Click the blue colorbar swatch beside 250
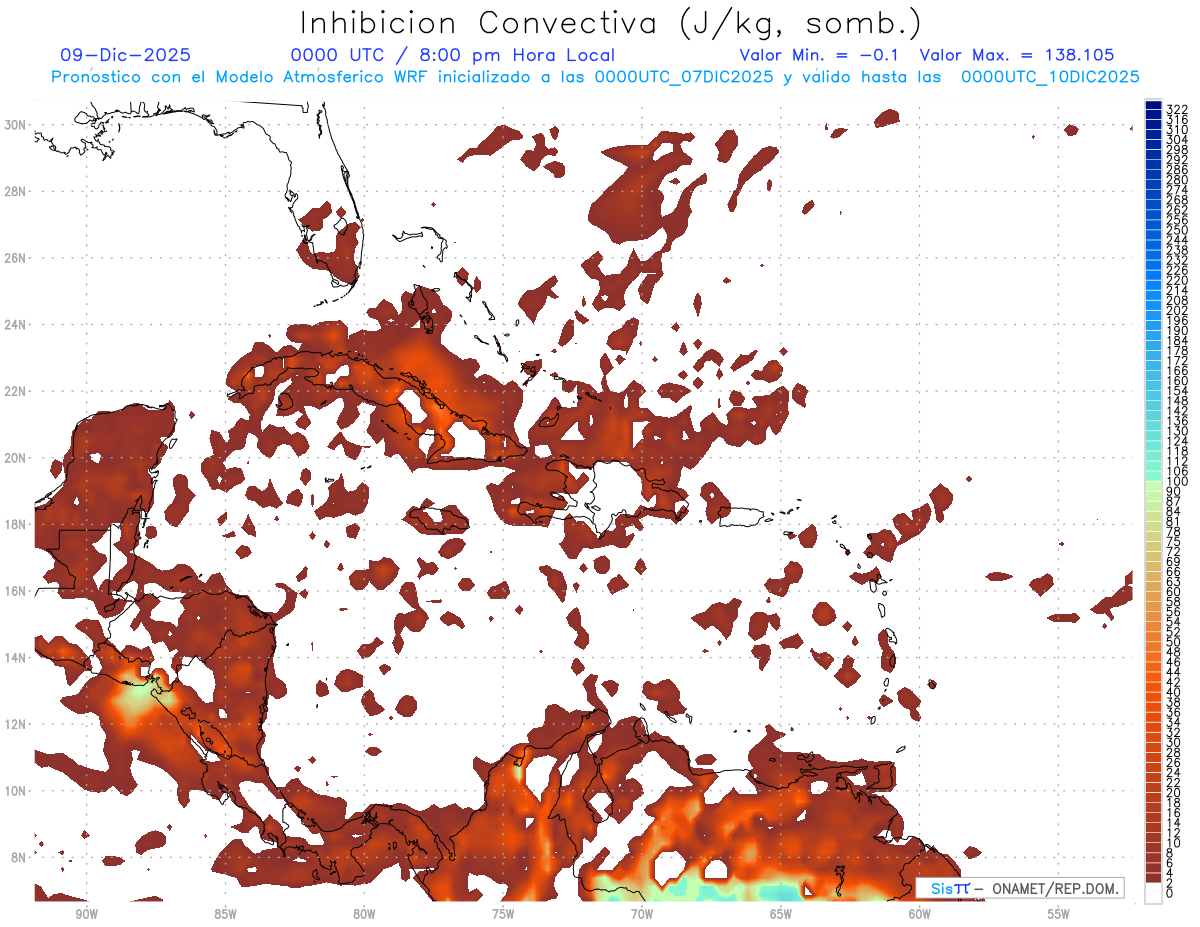 coord(1154,225)
